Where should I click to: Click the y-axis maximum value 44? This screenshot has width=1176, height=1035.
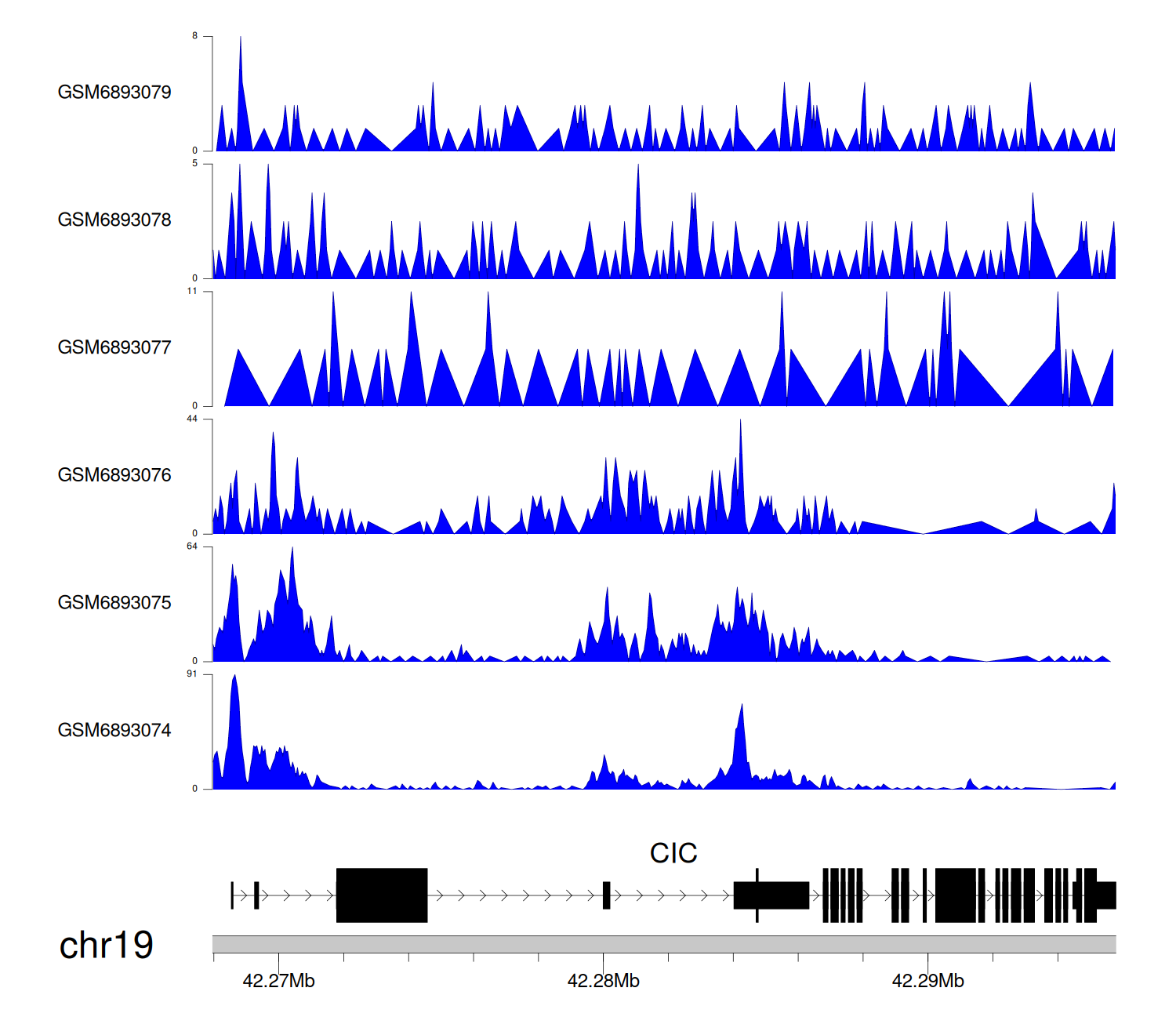[x=192, y=419]
